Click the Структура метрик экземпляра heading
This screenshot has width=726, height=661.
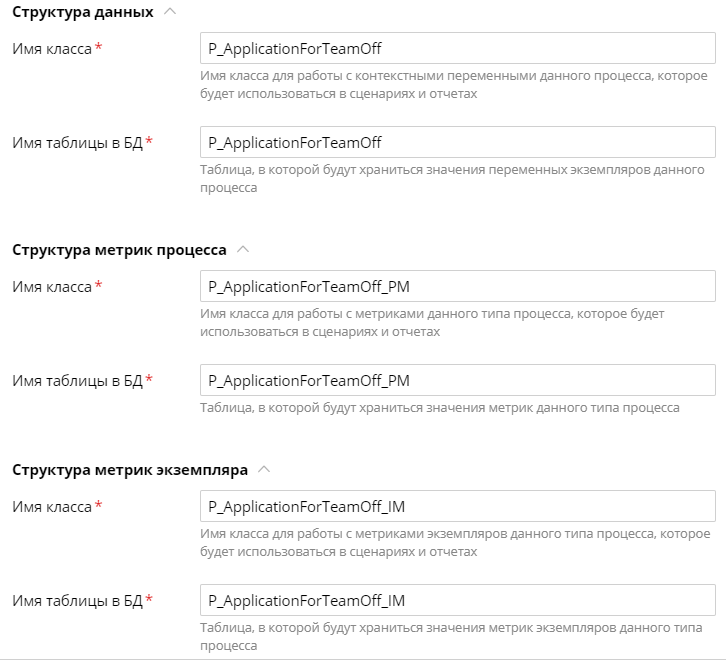coord(130,470)
